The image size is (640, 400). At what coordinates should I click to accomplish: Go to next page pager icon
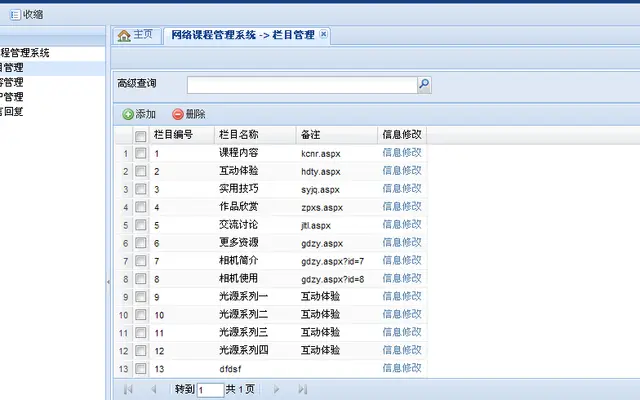pyautogui.click(x=276, y=389)
